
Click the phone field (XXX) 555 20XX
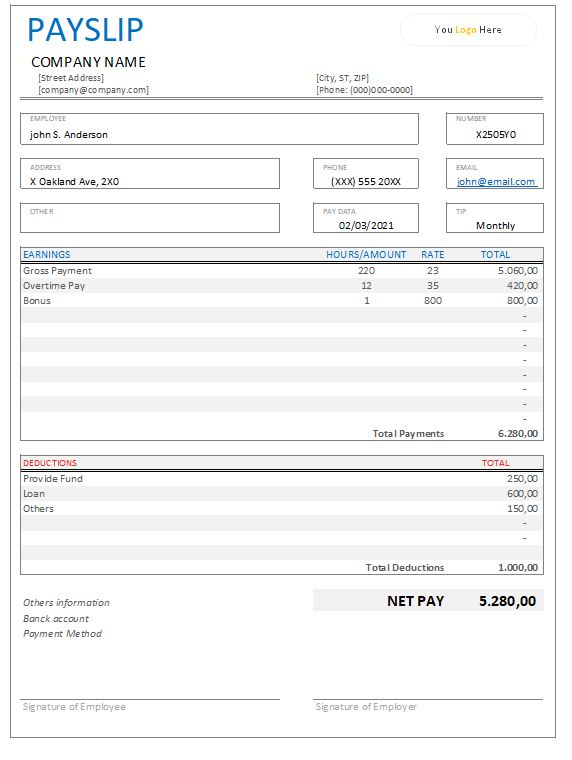tap(365, 174)
